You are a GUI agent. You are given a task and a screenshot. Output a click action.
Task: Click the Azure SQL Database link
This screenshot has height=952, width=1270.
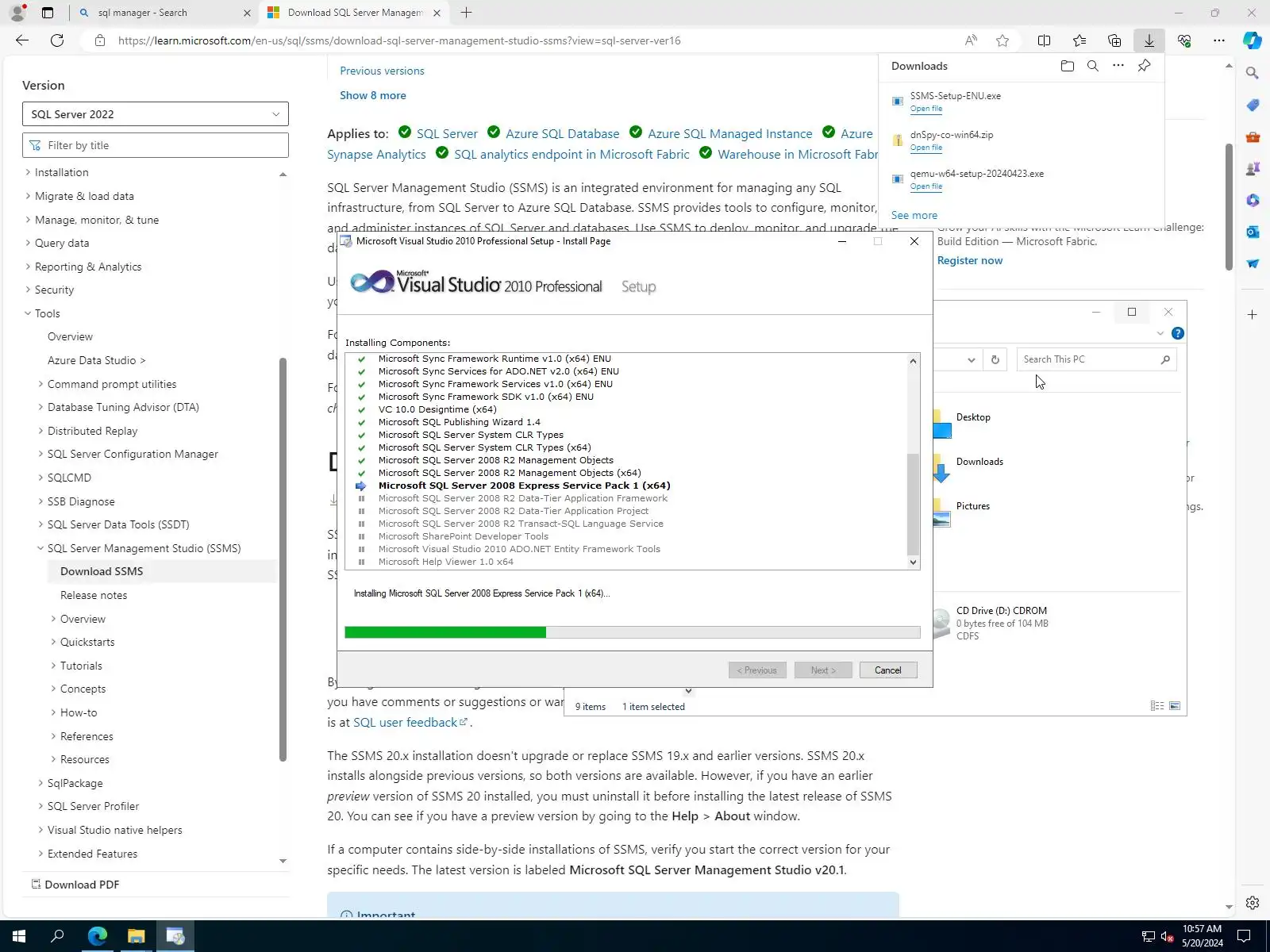pos(563,134)
